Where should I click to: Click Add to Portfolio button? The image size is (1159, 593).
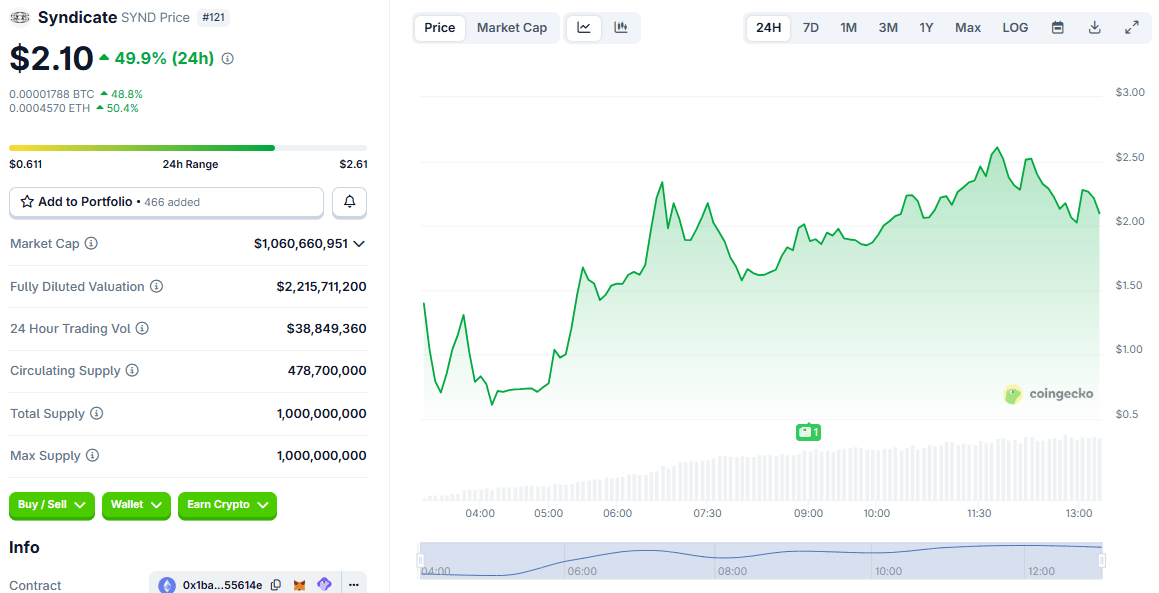[x=166, y=202]
